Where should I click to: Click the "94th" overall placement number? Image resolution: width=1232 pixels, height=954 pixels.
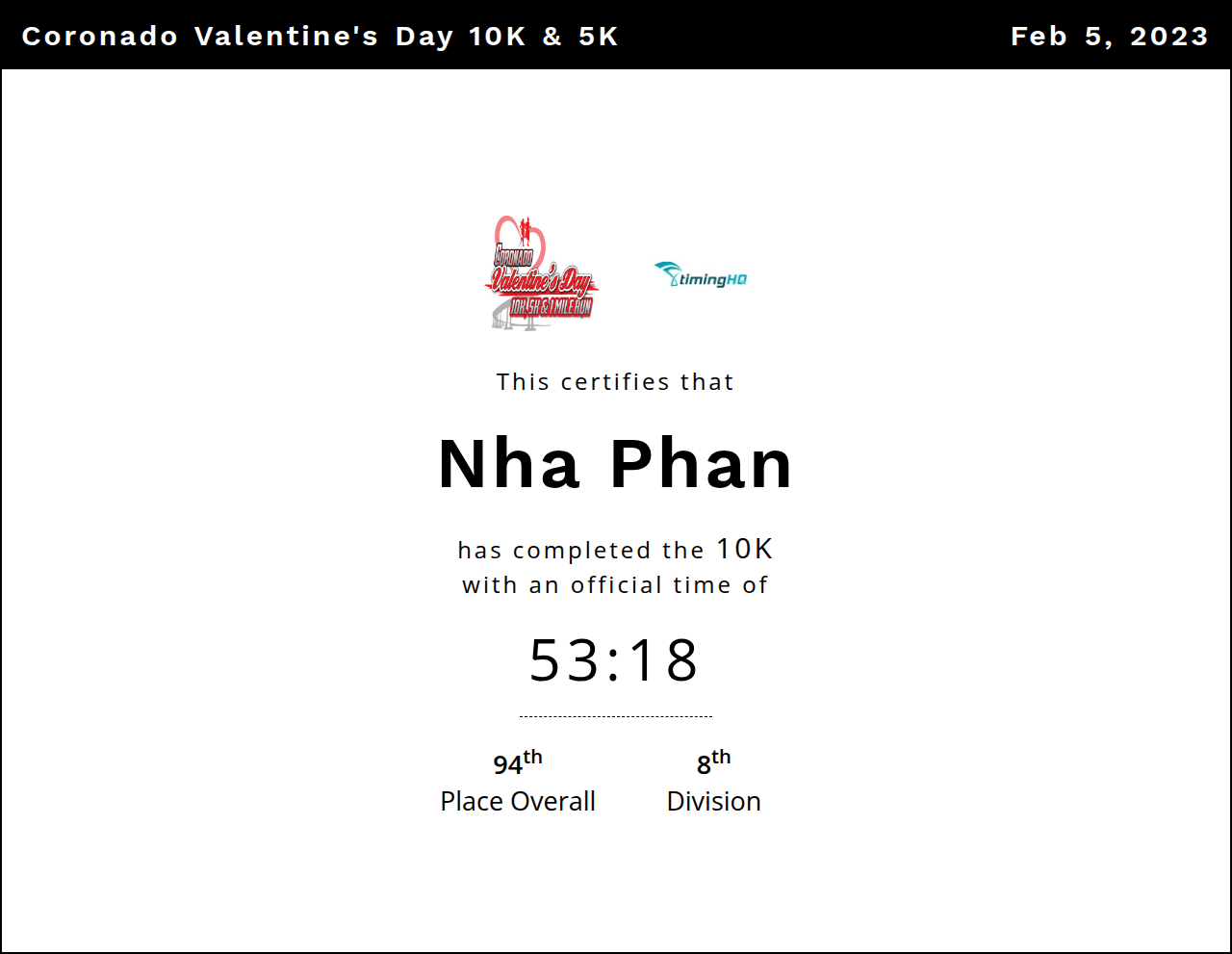click(x=517, y=762)
